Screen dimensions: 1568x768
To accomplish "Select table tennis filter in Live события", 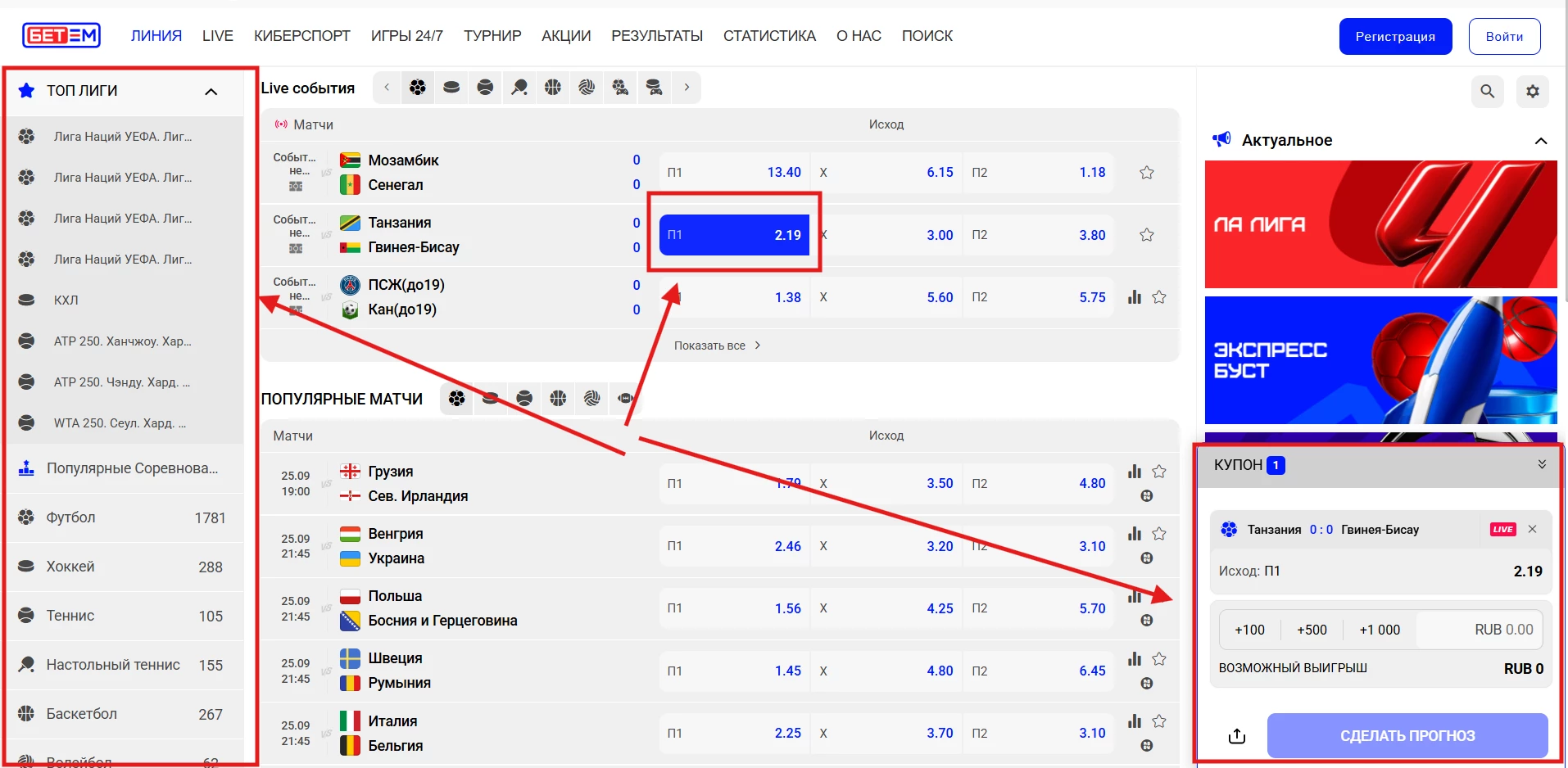I will [x=519, y=88].
